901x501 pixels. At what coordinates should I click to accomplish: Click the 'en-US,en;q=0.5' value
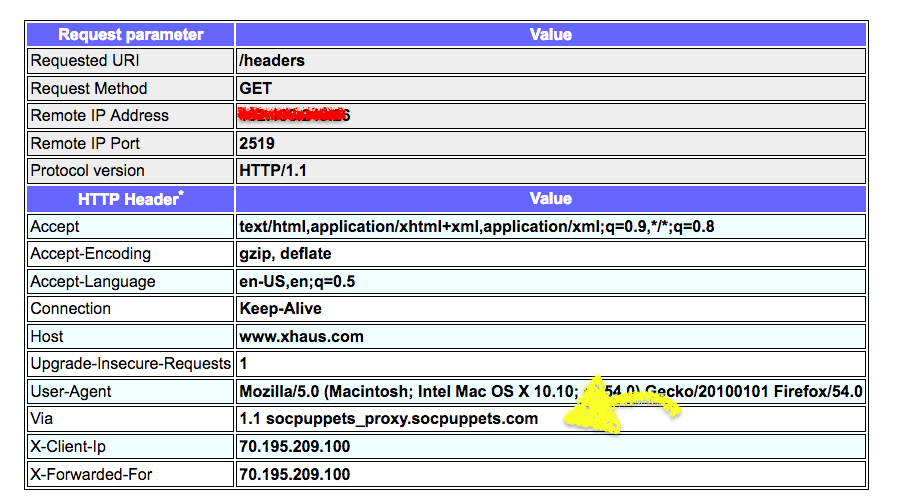tap(550, 282)
